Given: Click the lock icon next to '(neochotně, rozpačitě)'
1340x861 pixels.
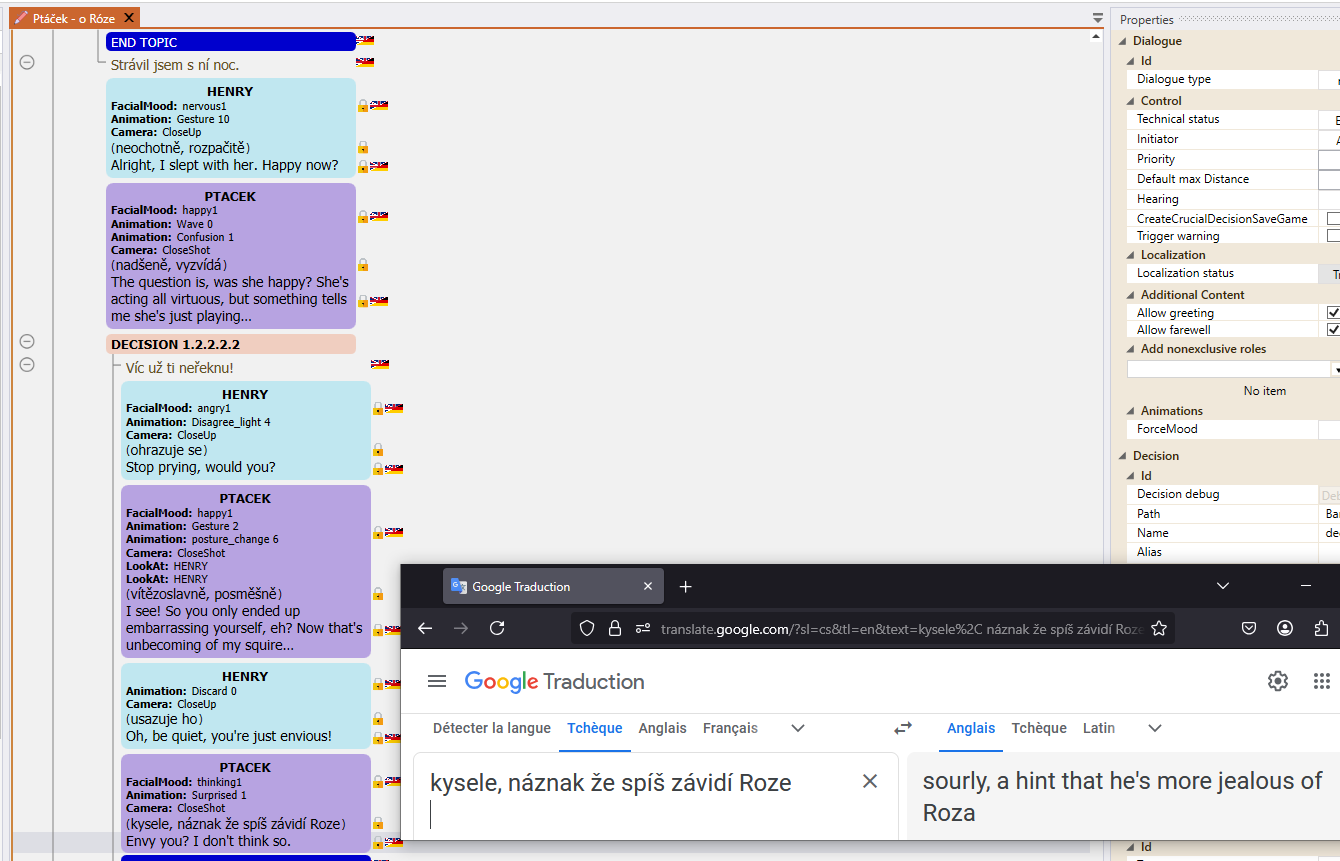Looking at the screenshot, I should point(362,147).
